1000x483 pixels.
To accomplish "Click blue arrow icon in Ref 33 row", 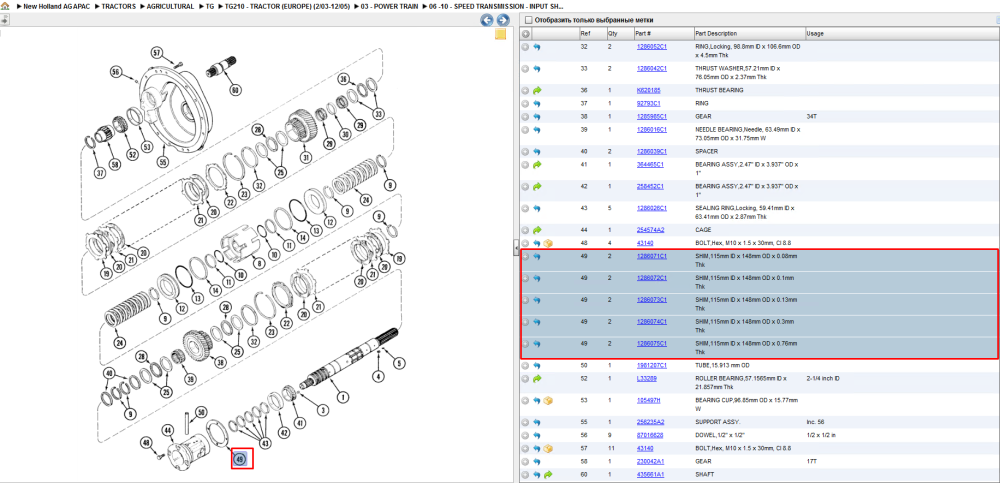I will (537, 69).
